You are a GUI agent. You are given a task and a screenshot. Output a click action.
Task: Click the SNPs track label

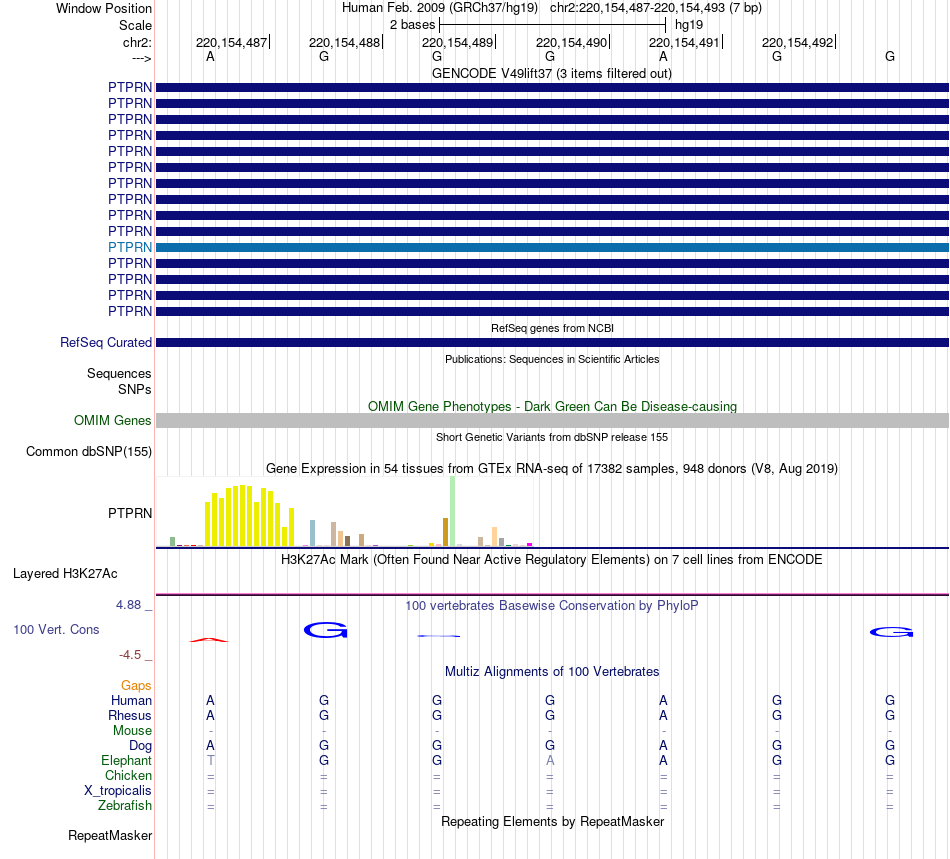(x=135, y=389)
